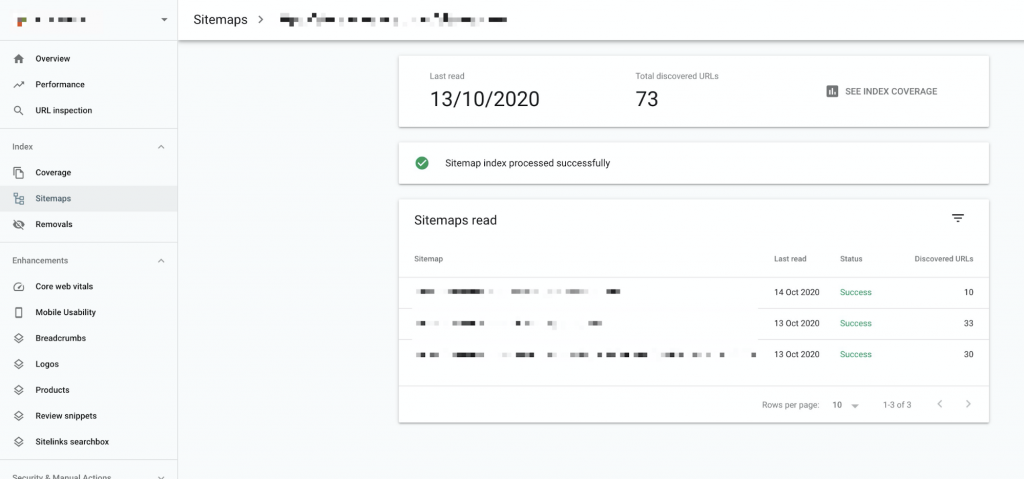Viewport: 1024px width, 479px height.
Task: Open the Rows per page dropdown
Action: coord(846,405)
